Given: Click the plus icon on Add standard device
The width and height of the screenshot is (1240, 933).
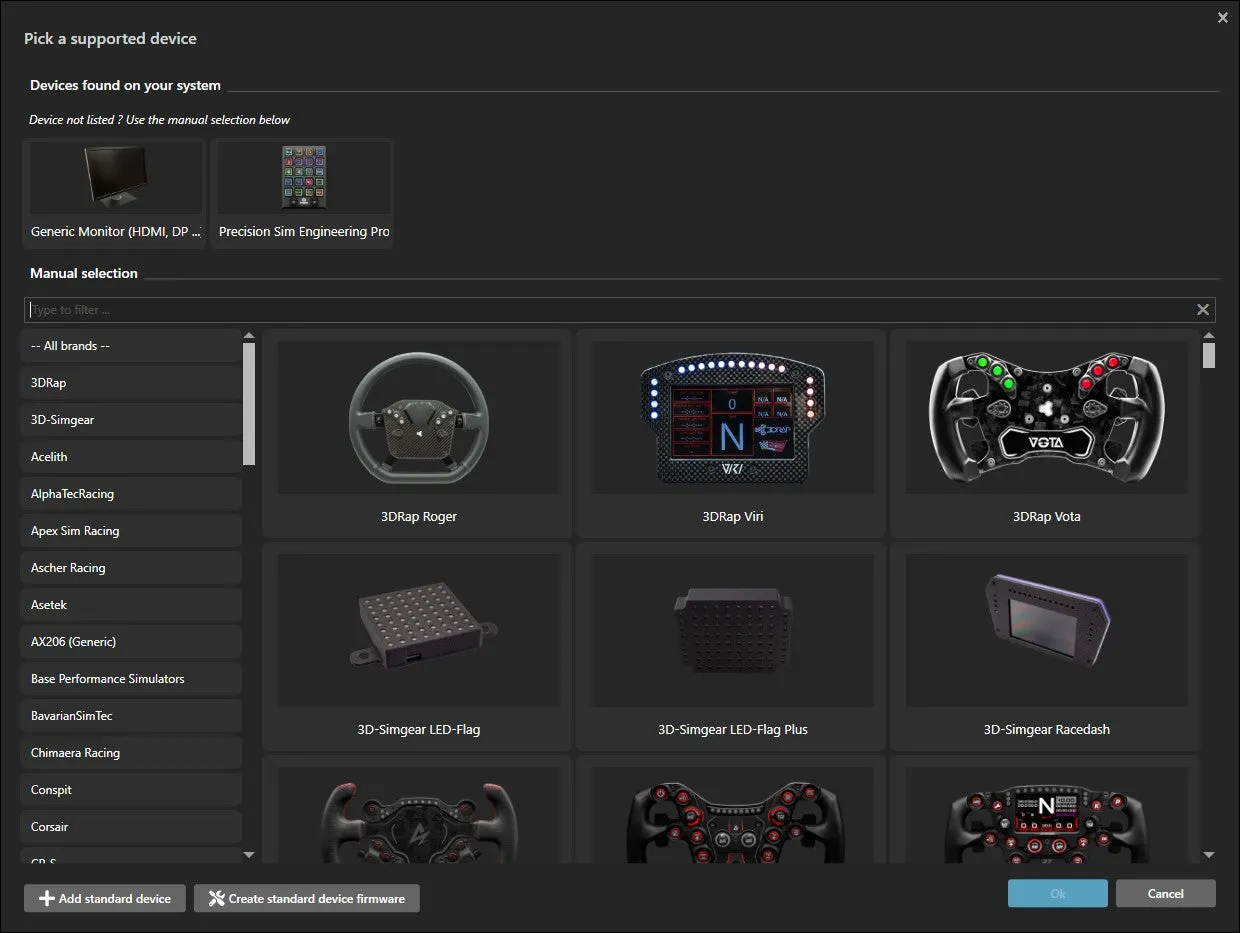Looking at the screenshot, I should (x=46, y=898).
